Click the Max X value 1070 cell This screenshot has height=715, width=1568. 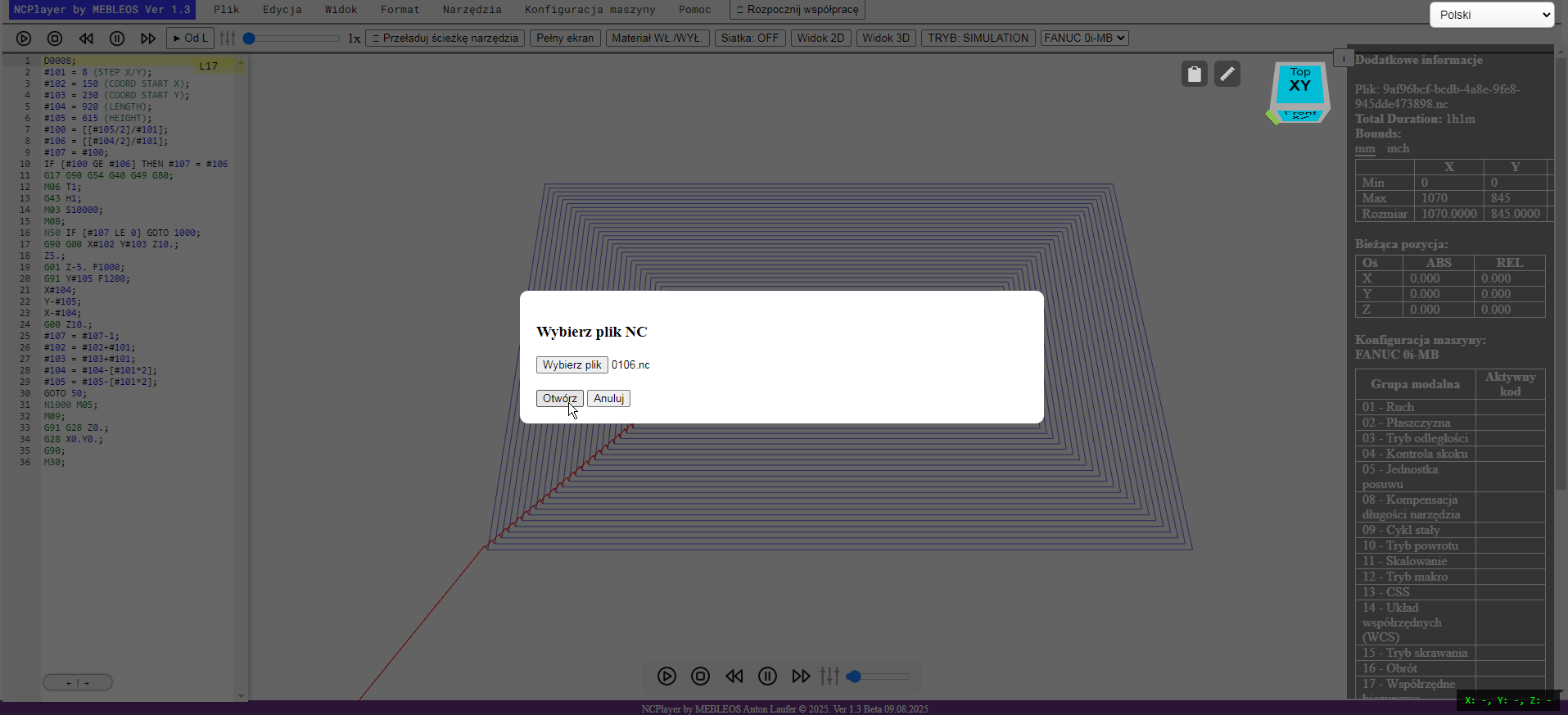coord(1448,198)
